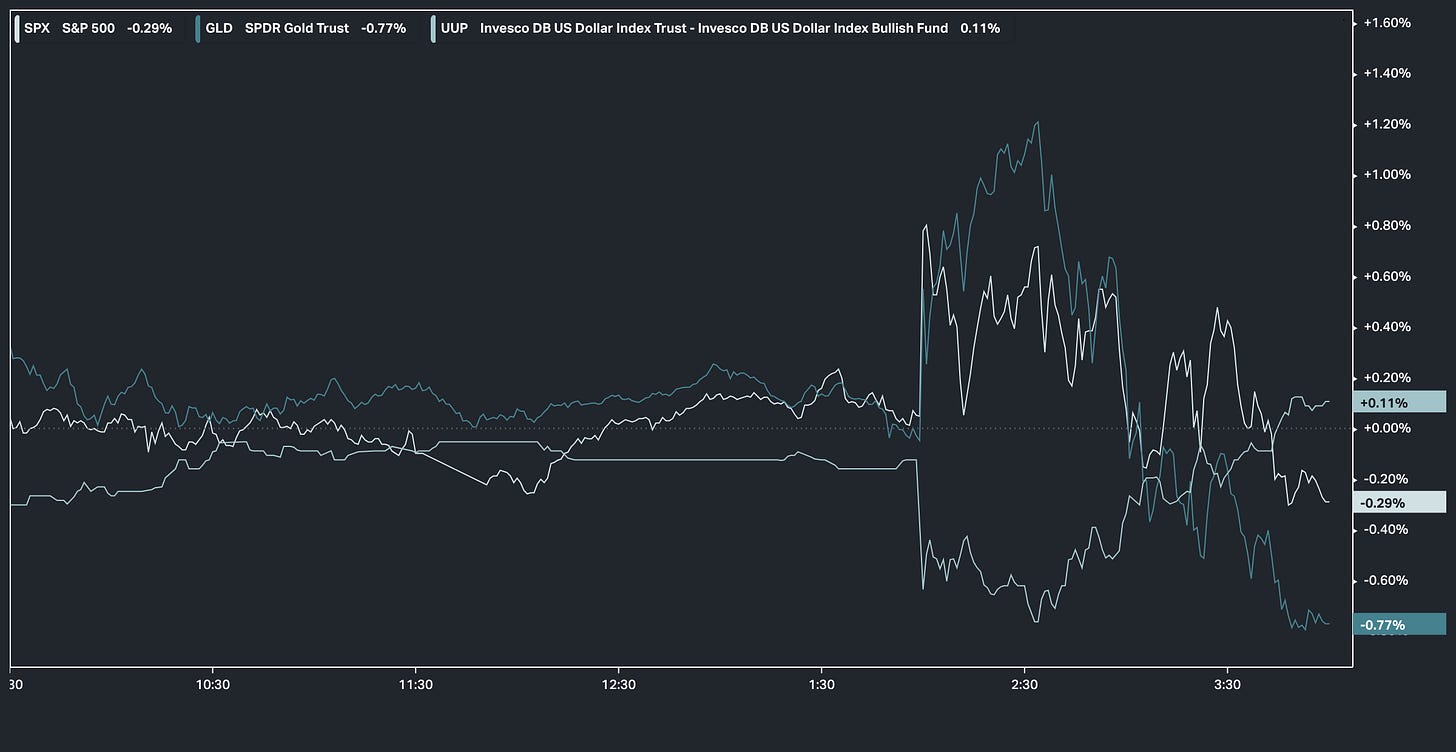Click the 0.11% in the UUP legend
Screen dimensions: 1456x752
(980, 28)
